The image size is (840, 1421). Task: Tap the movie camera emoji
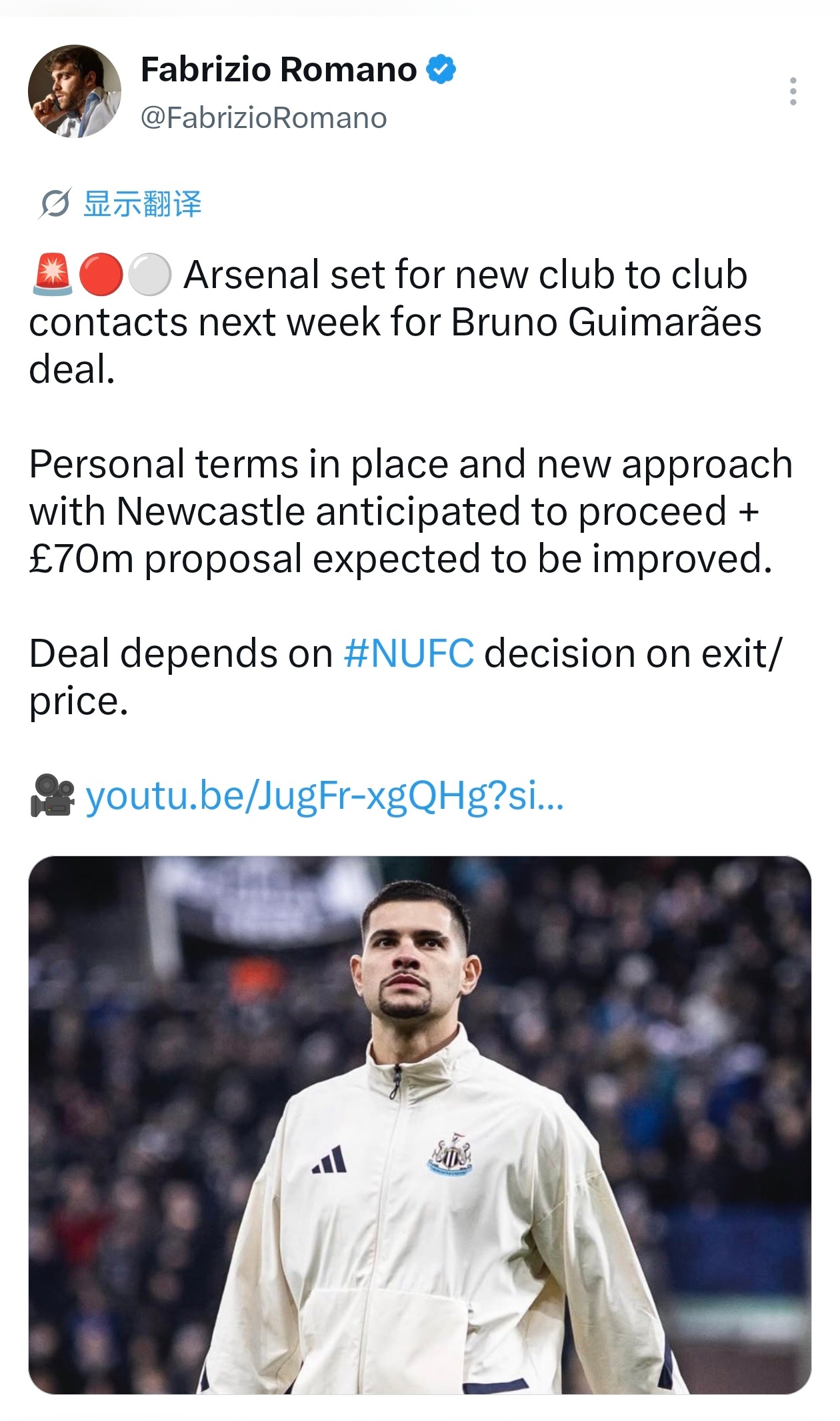tap(53, 795)
